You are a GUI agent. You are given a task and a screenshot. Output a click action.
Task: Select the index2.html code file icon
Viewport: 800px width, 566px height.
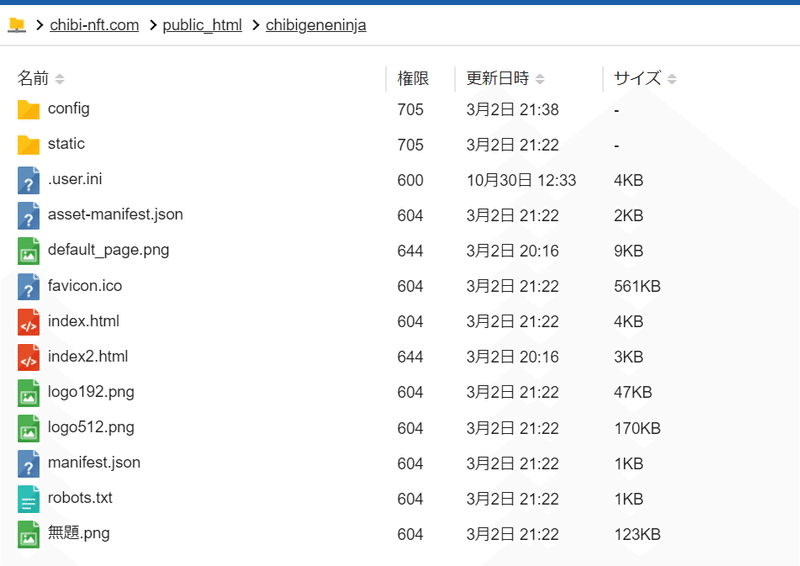29,357
